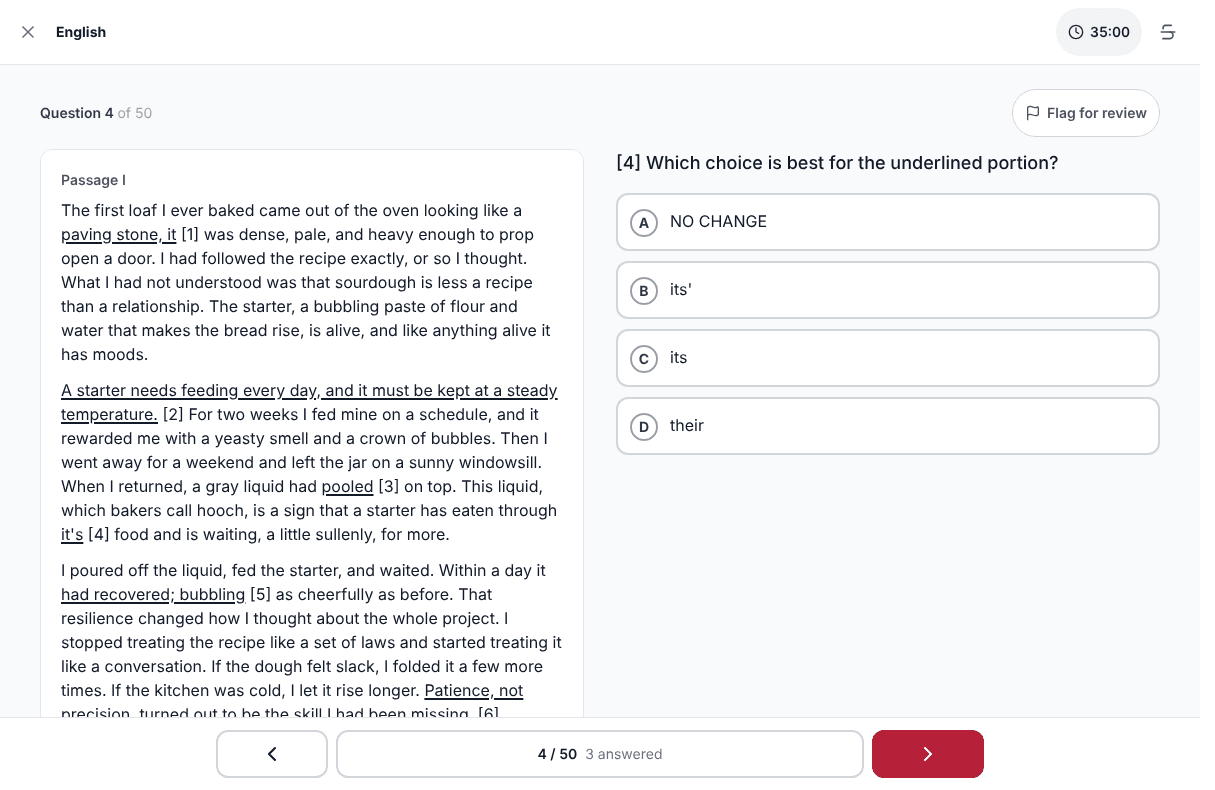The image size is (1215, 790).
Task: Open the question navigator showing 4 / 50
Action: click(x=600, y=754)
